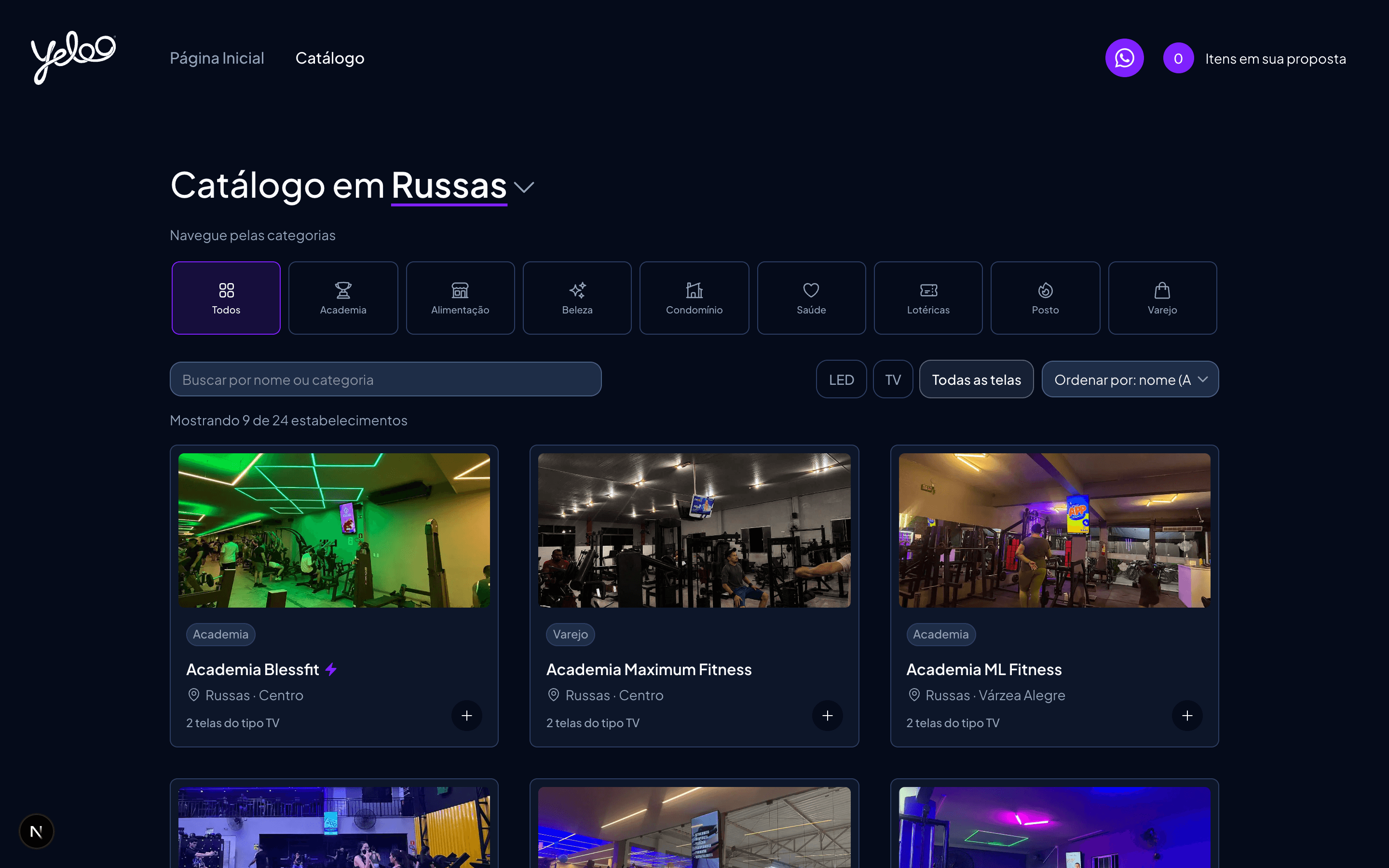The height and width of the screenshot is (868, 1389).
Task: Click the Academia tag on Blessfit card
Action: (x=220, y=634)
